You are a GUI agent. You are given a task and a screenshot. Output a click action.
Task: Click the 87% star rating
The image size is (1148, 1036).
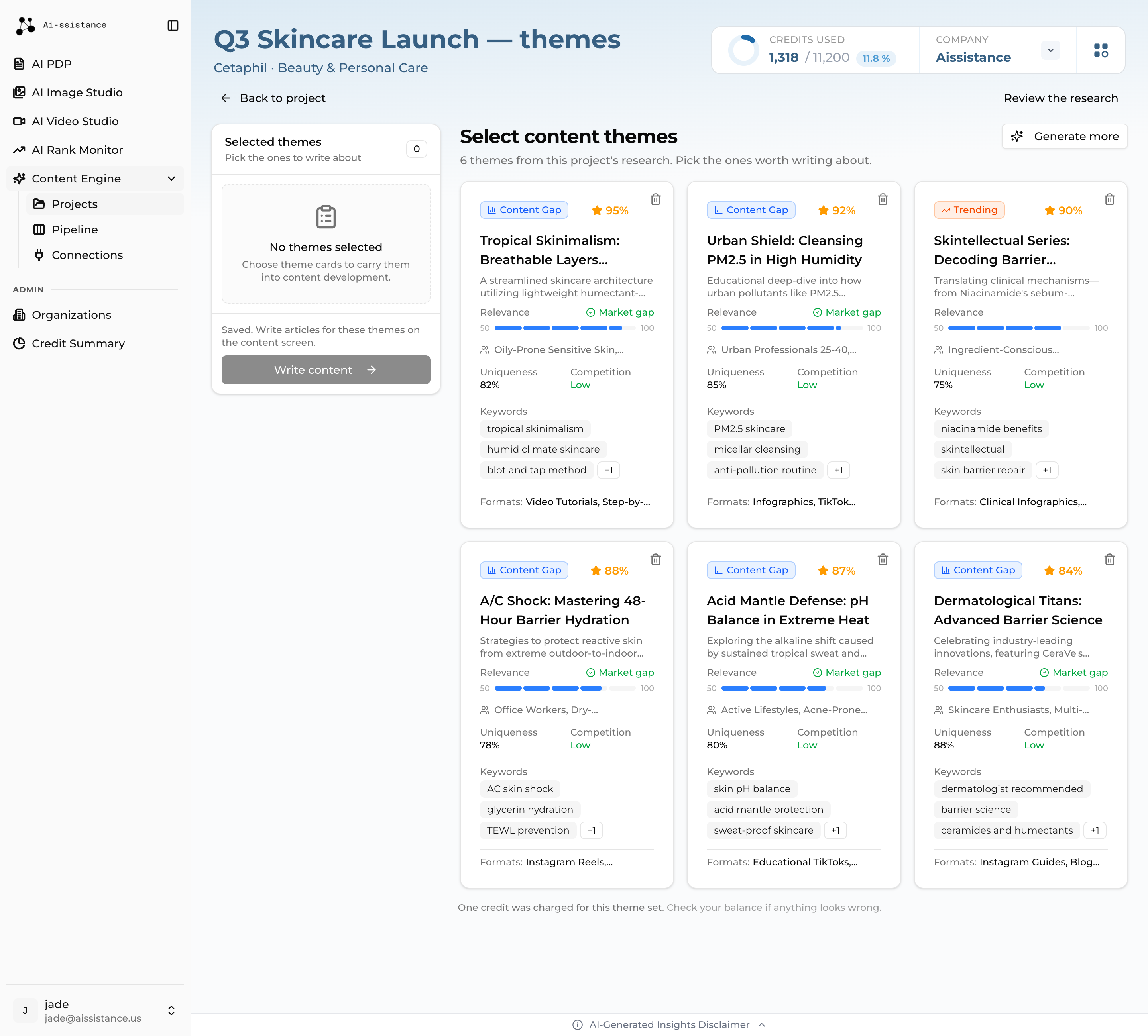tap(837, 571)
